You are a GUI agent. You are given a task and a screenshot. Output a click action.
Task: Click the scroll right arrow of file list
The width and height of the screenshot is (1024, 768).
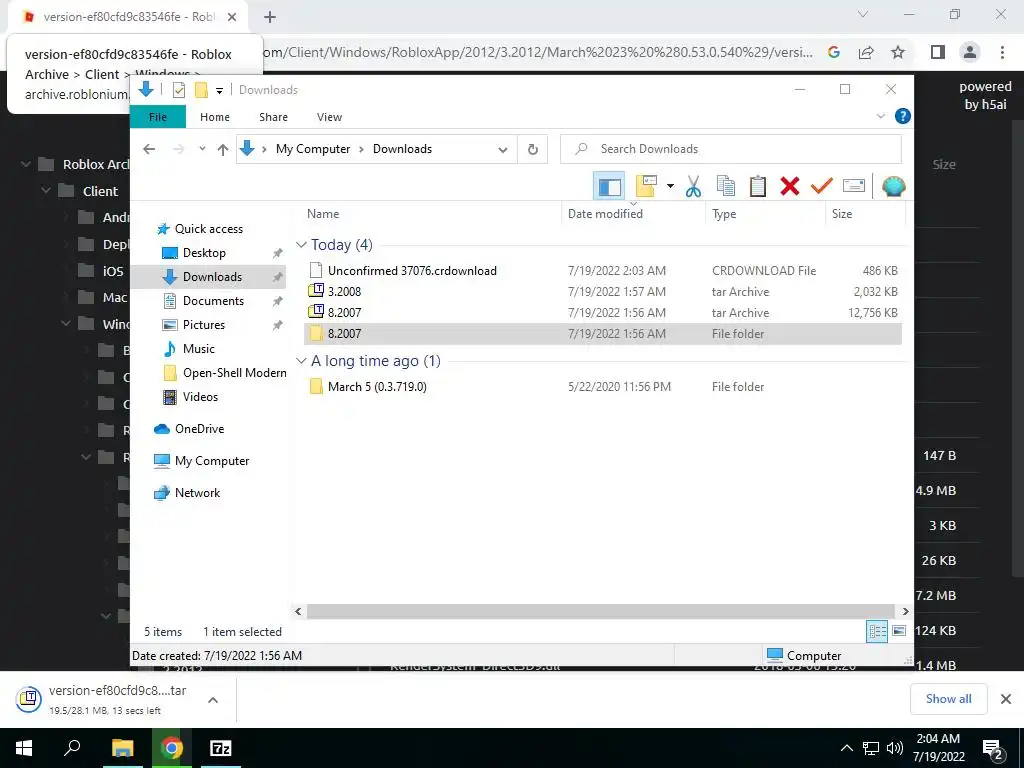[x=905, y=611]
